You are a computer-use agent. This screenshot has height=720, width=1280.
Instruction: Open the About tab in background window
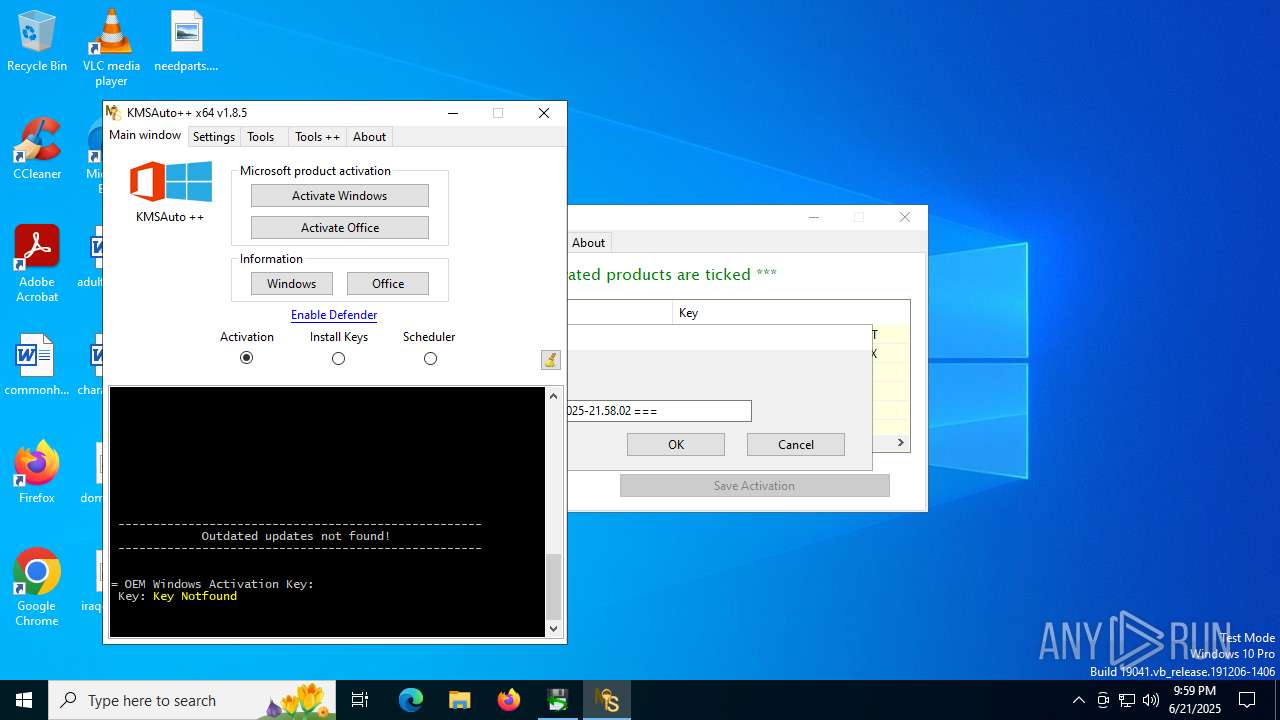click(x=588, y=243)
